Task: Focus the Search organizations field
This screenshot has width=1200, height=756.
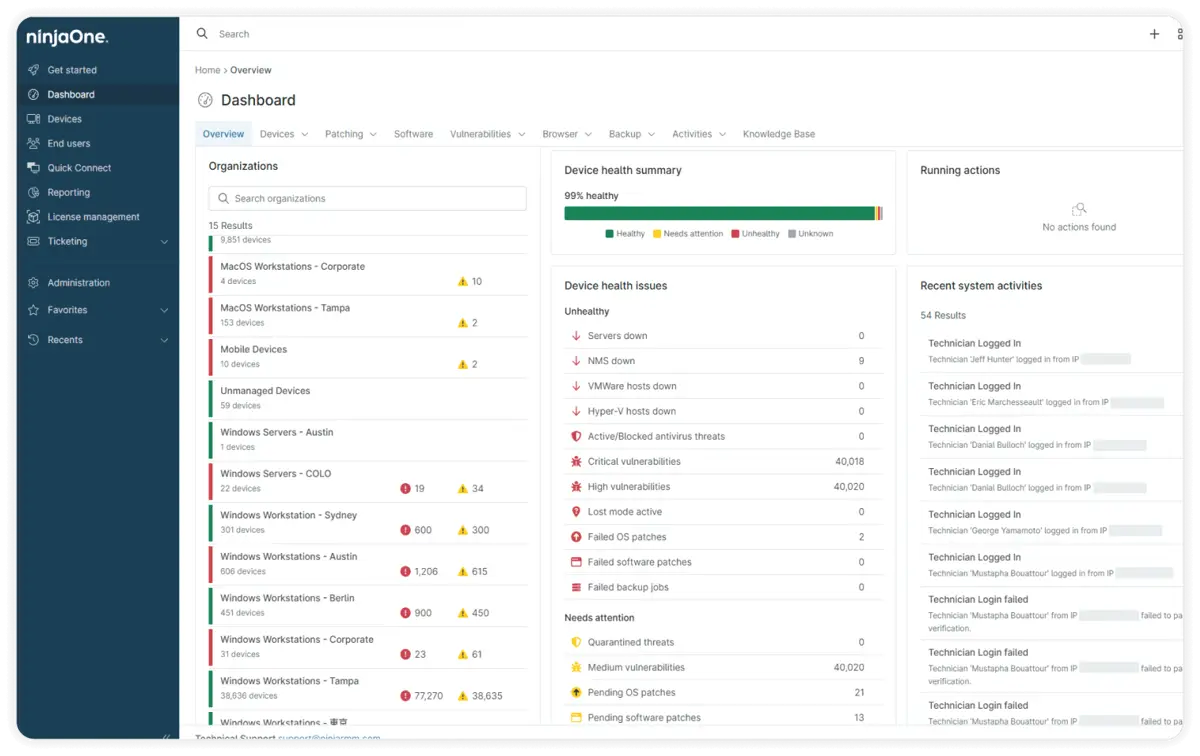Action: [x=368, y=198]
